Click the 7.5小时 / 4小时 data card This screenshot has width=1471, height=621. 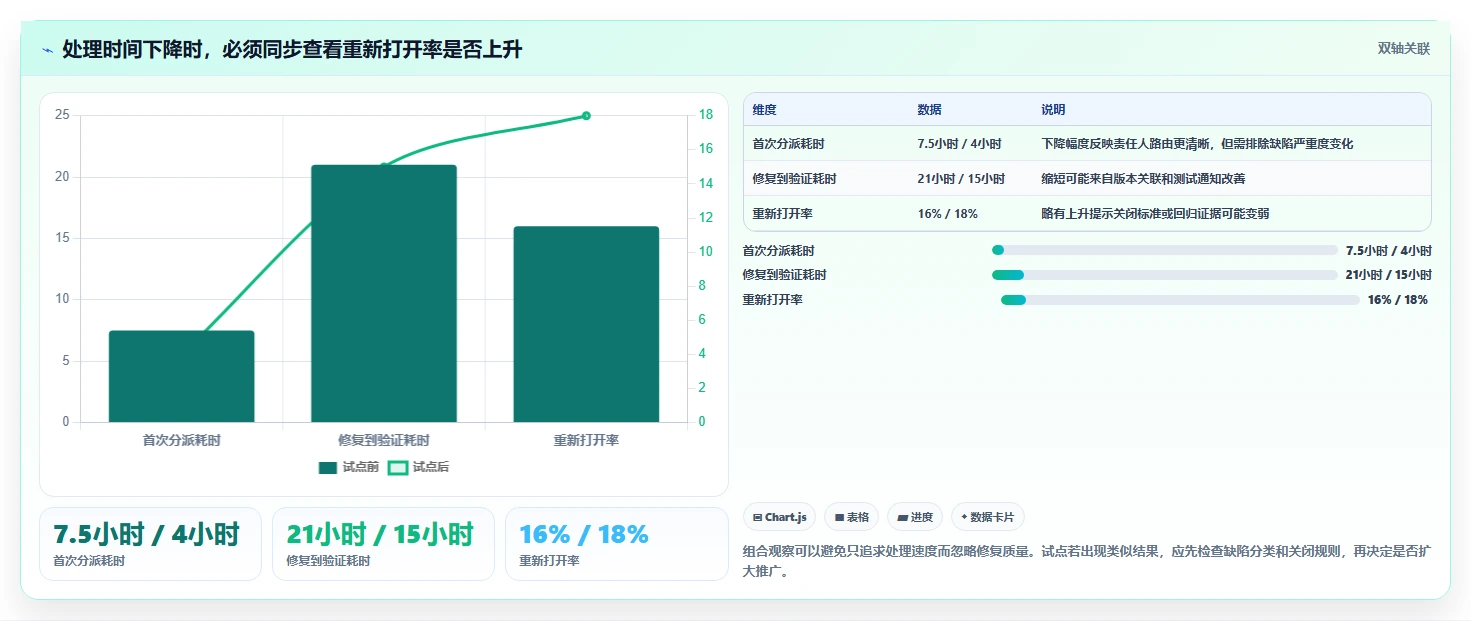pos(150,544)
